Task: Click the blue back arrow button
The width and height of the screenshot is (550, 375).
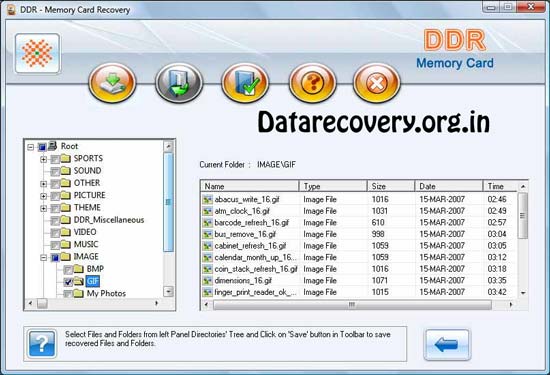Action: [447, 344]
